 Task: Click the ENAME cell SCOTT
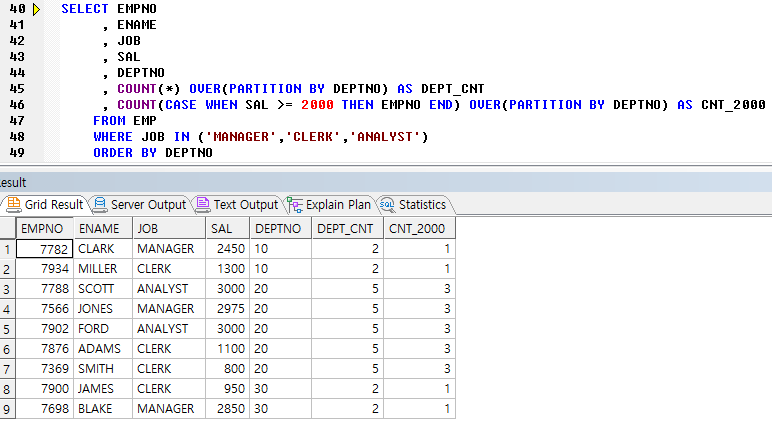coord(103,289)
